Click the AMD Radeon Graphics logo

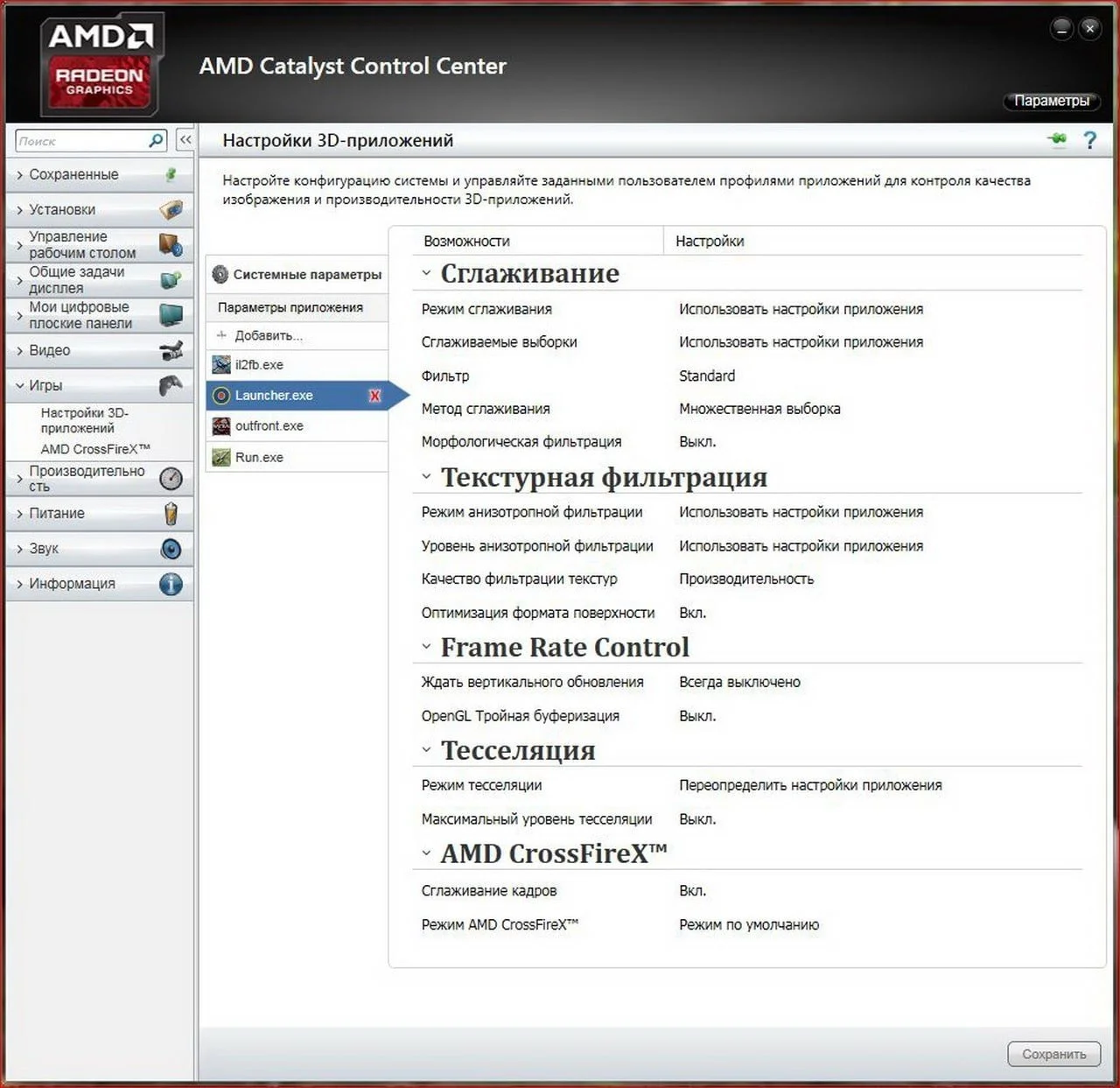(x=101, y=64)
